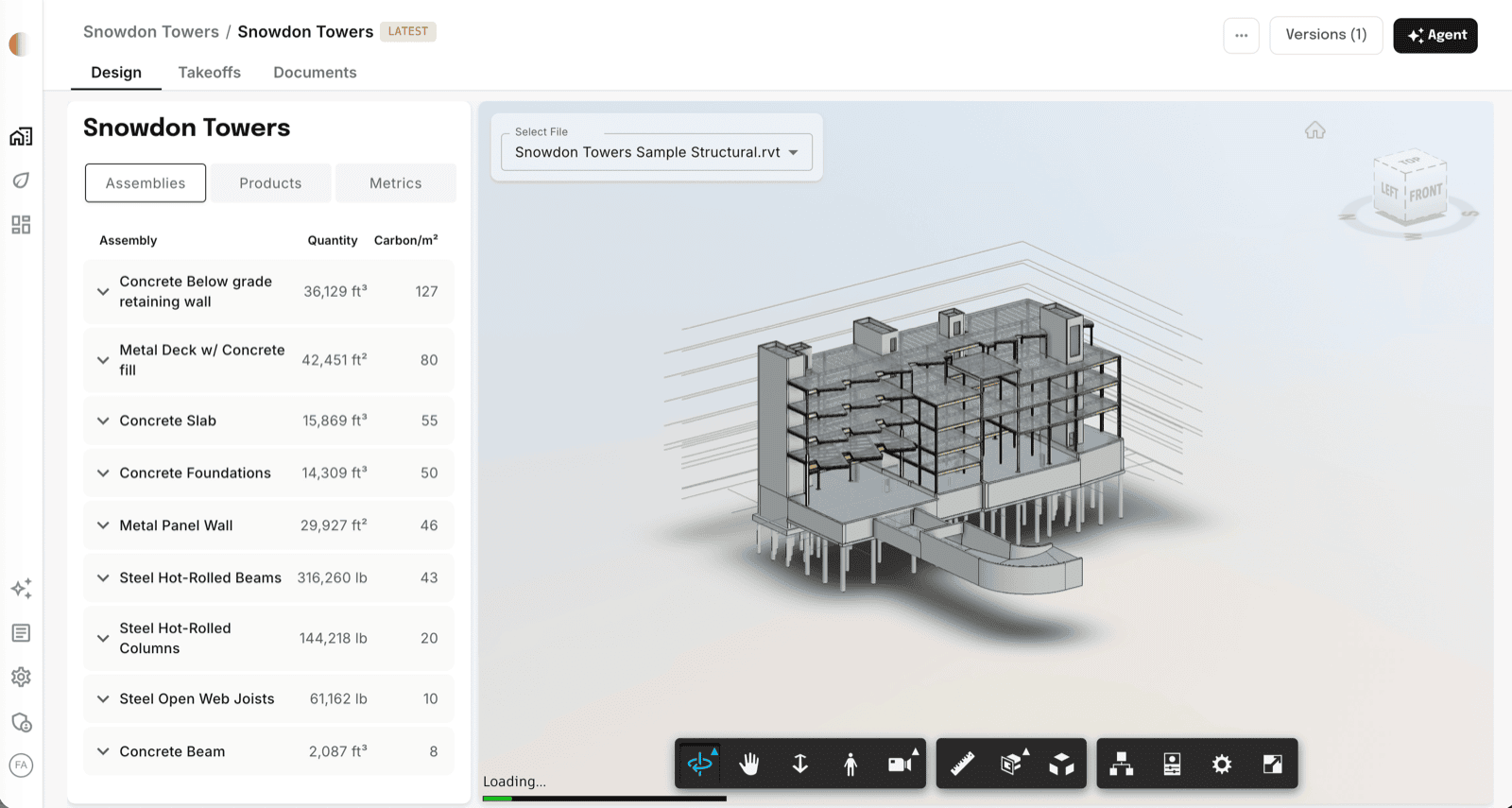This screenshot has width=1512, height=808.
Task: Open the leaf sustainability icon in sidebar
Action: 21,180
